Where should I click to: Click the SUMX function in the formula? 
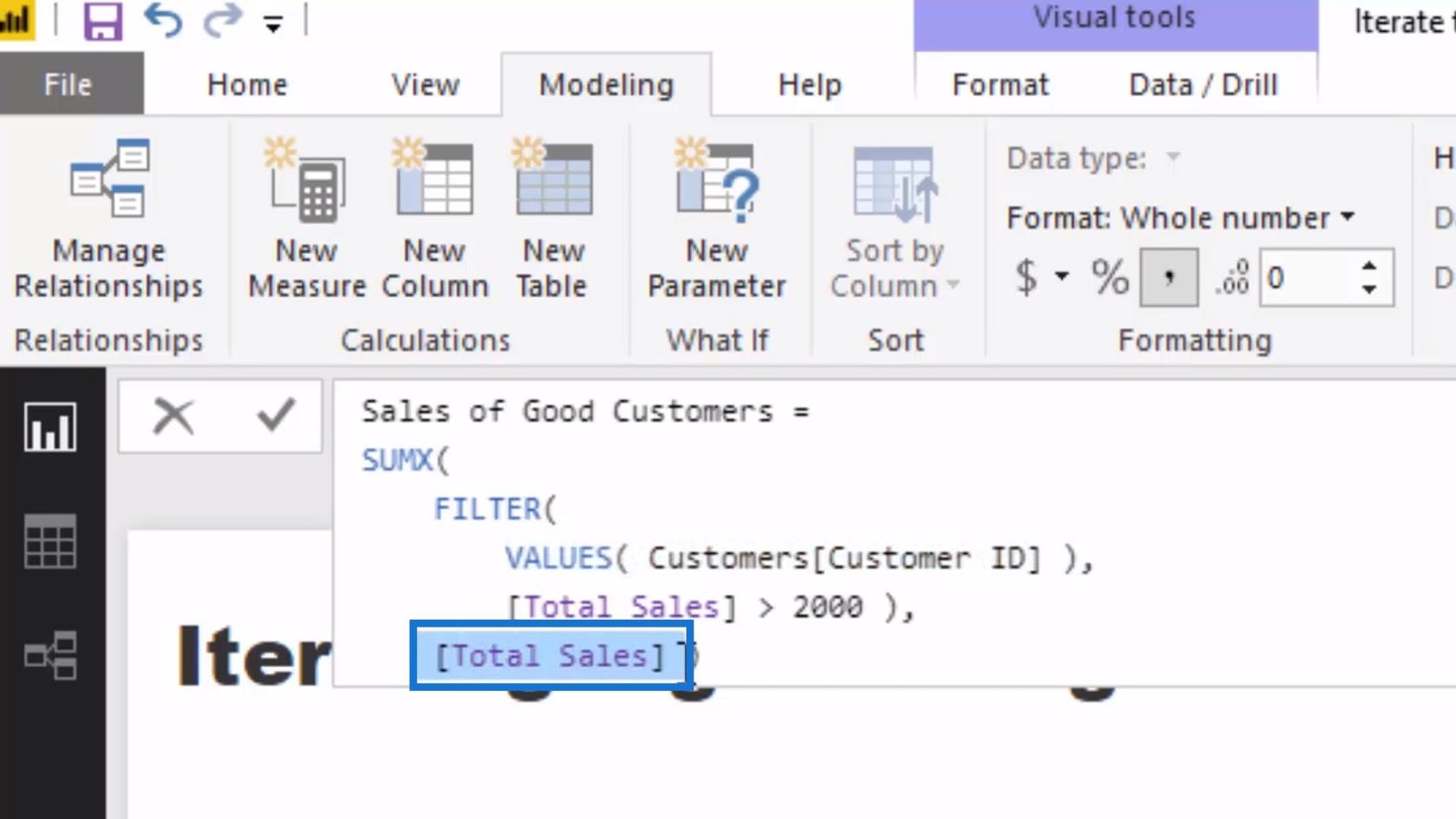[x=397, y=459]
